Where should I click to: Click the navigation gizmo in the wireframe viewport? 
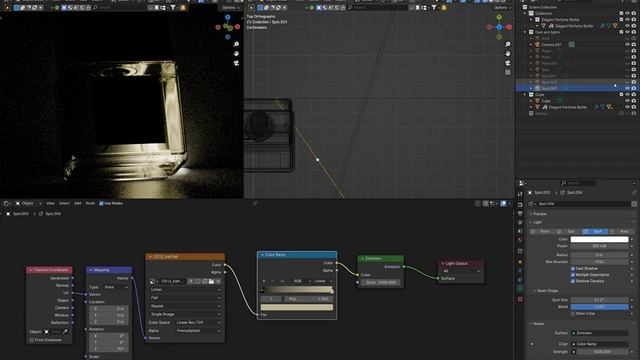[x=499, y=27]
